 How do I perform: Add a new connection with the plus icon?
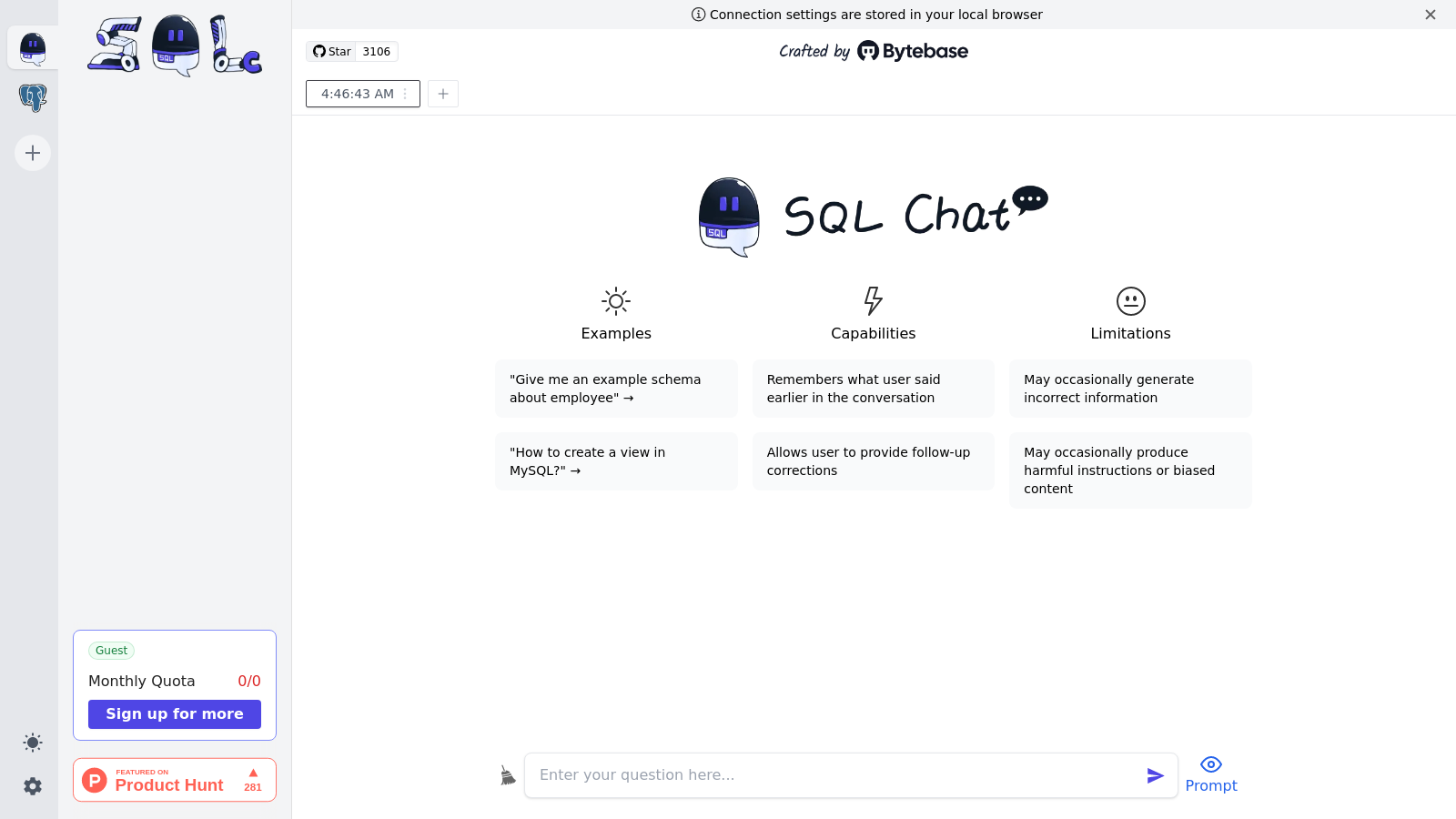pos(32,153)
